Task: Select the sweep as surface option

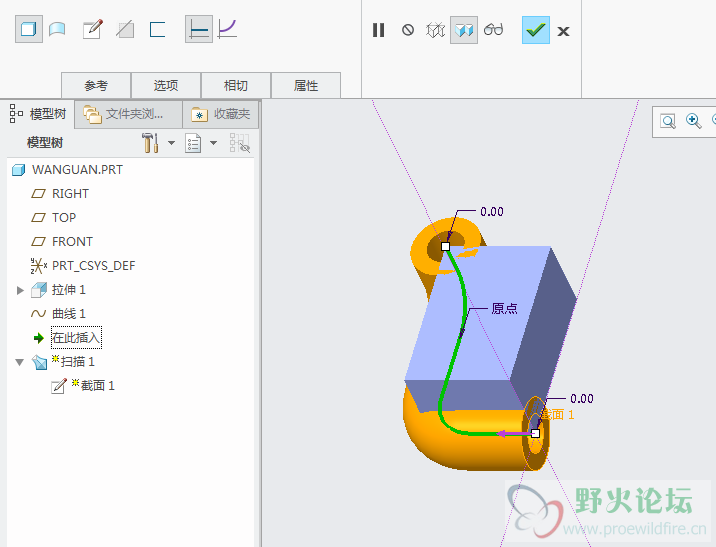Action: pyautogui.click(x=57, y=30)
